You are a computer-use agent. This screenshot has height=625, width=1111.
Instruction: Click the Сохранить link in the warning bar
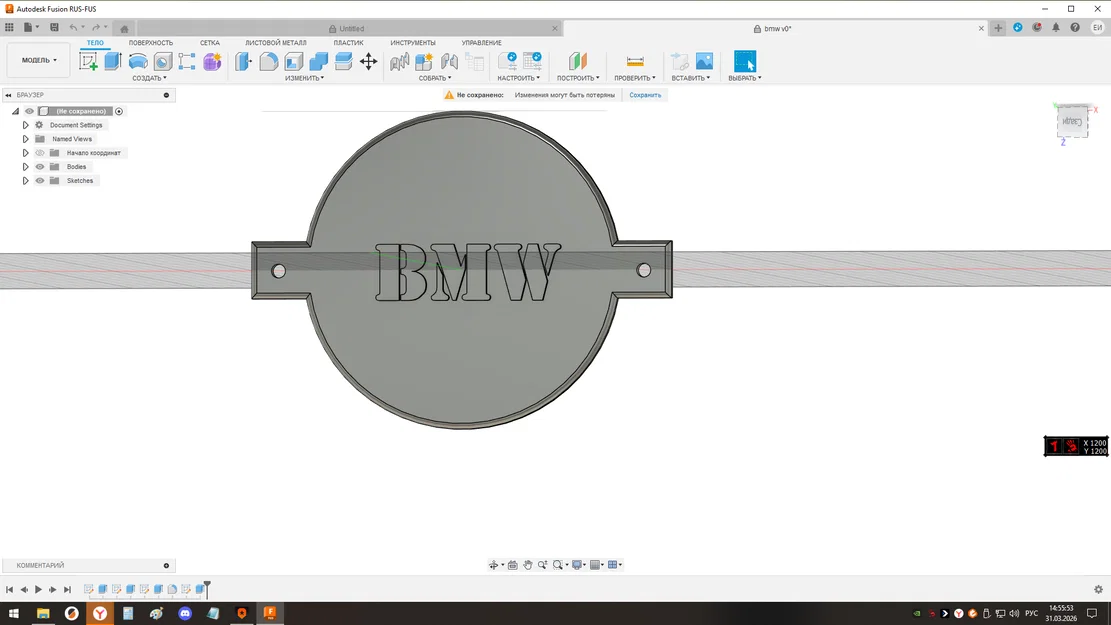coord(645,94)
